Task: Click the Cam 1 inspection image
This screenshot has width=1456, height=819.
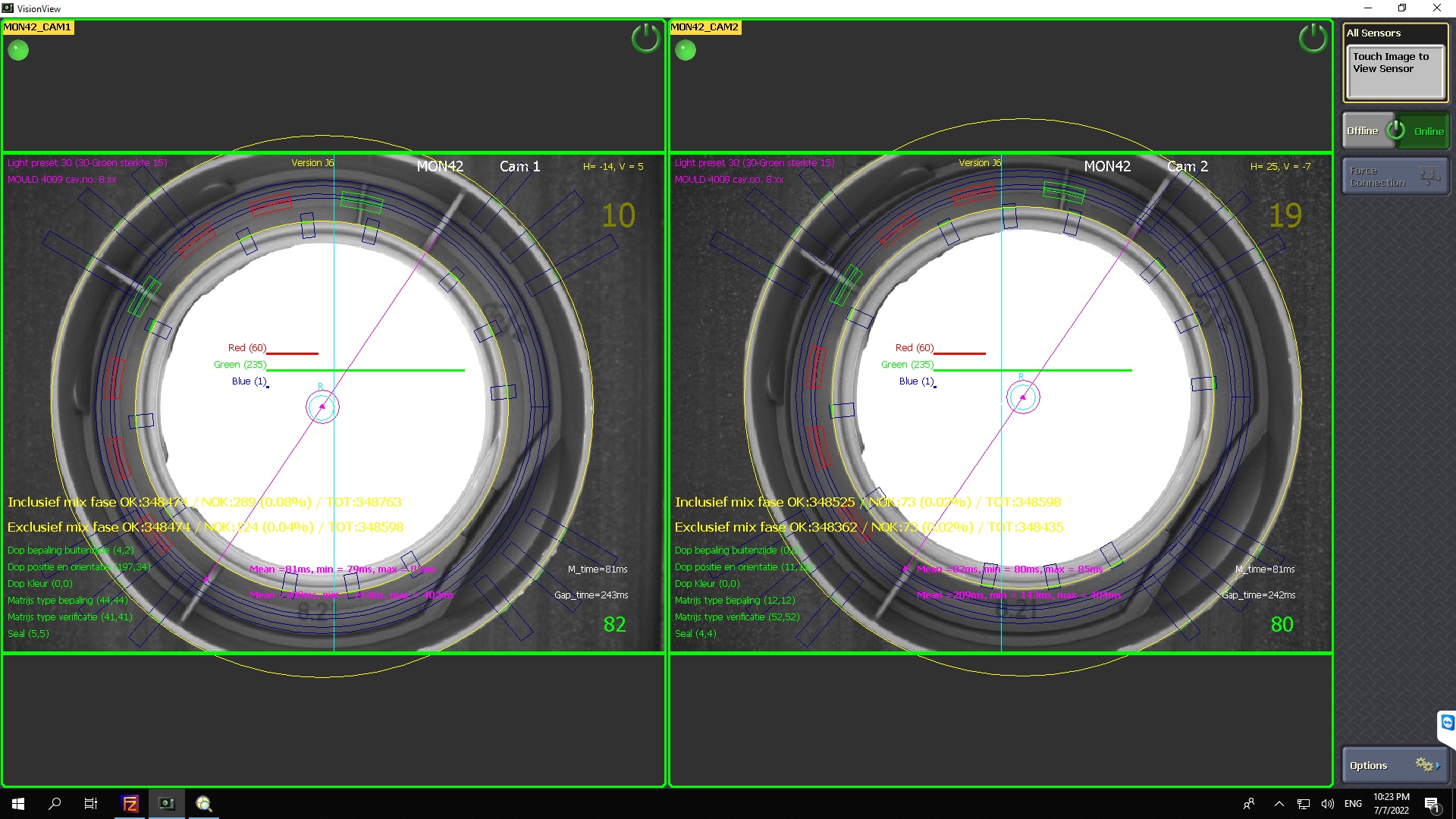Action: coord(334,402)
